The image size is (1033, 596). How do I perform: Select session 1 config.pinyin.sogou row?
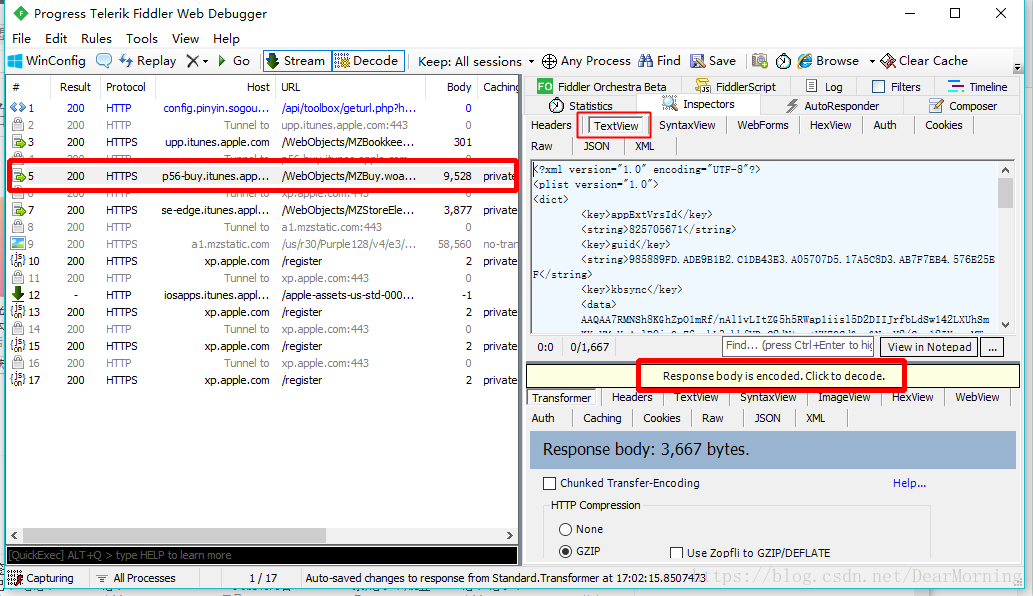263,108
